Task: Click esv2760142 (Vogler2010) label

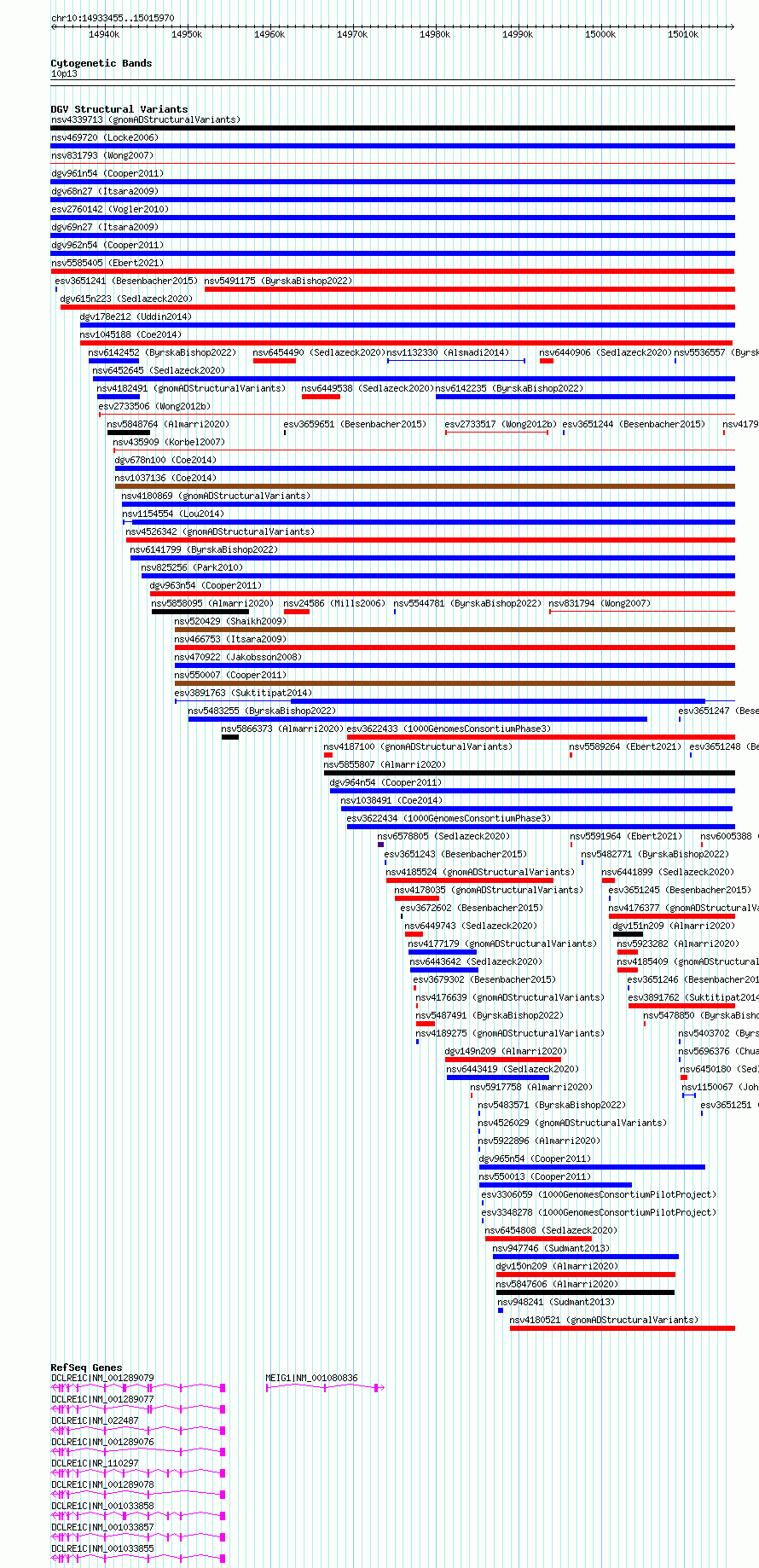Action: tap(110, 209)
